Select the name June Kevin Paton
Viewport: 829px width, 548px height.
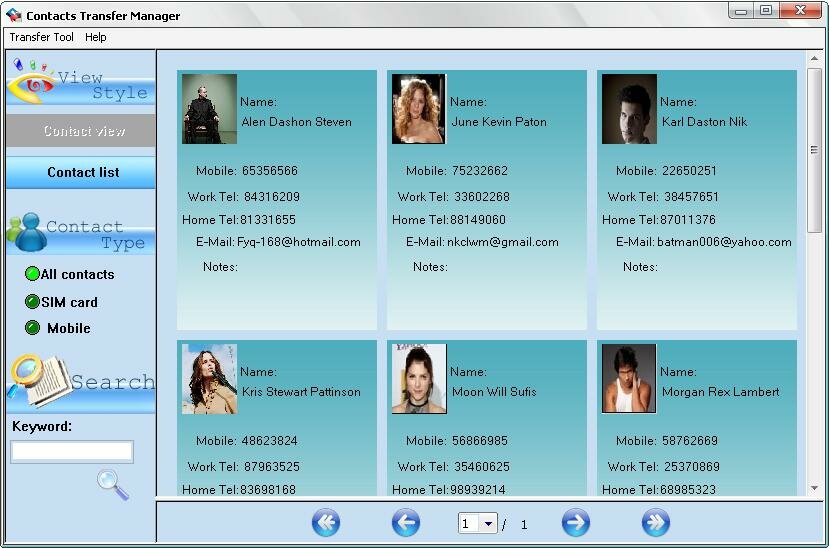point(499,122)
